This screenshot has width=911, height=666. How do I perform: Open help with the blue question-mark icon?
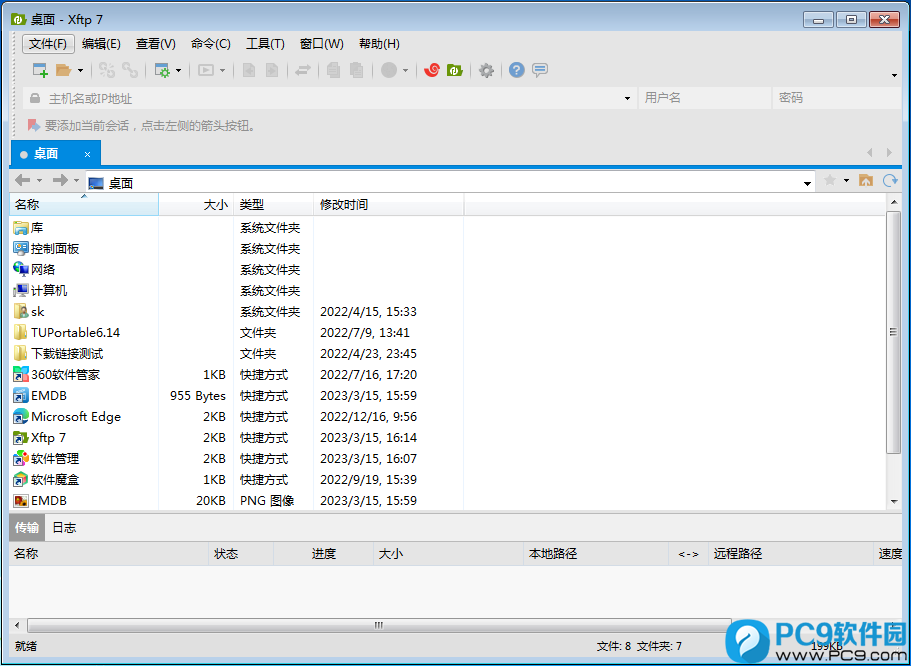point(517,70)
